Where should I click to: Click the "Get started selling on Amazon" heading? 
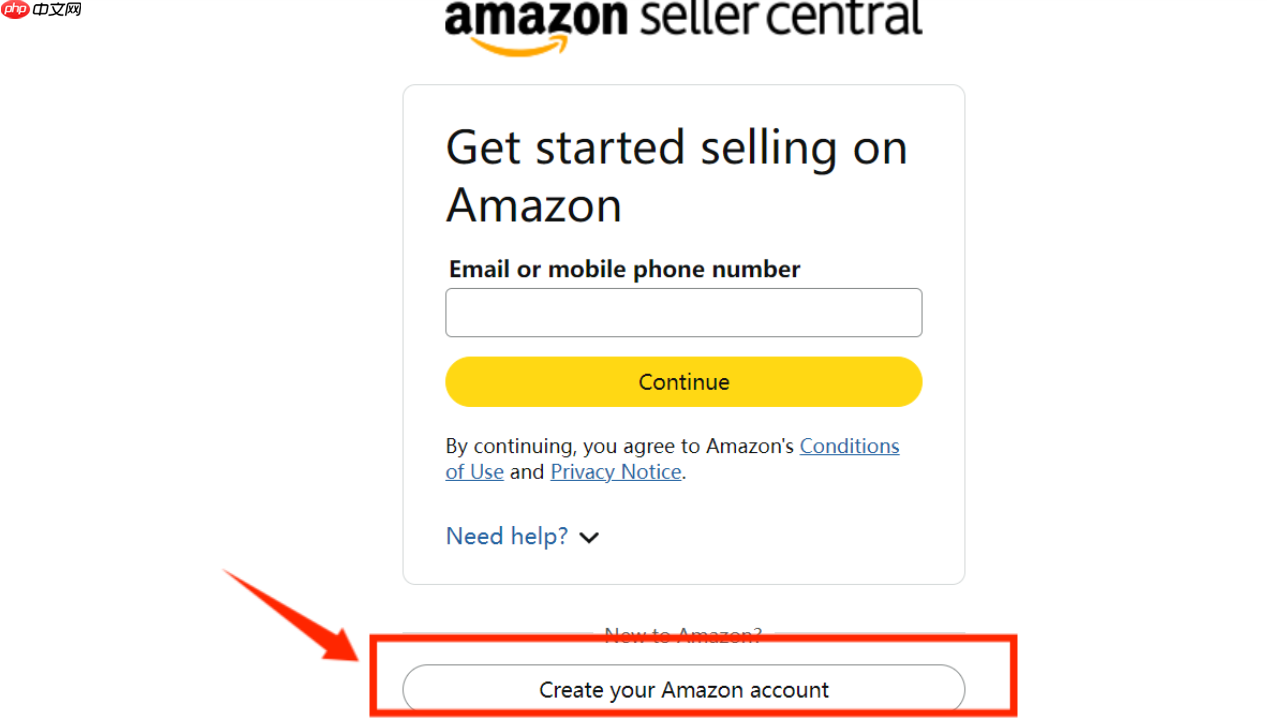pos(676,148)
